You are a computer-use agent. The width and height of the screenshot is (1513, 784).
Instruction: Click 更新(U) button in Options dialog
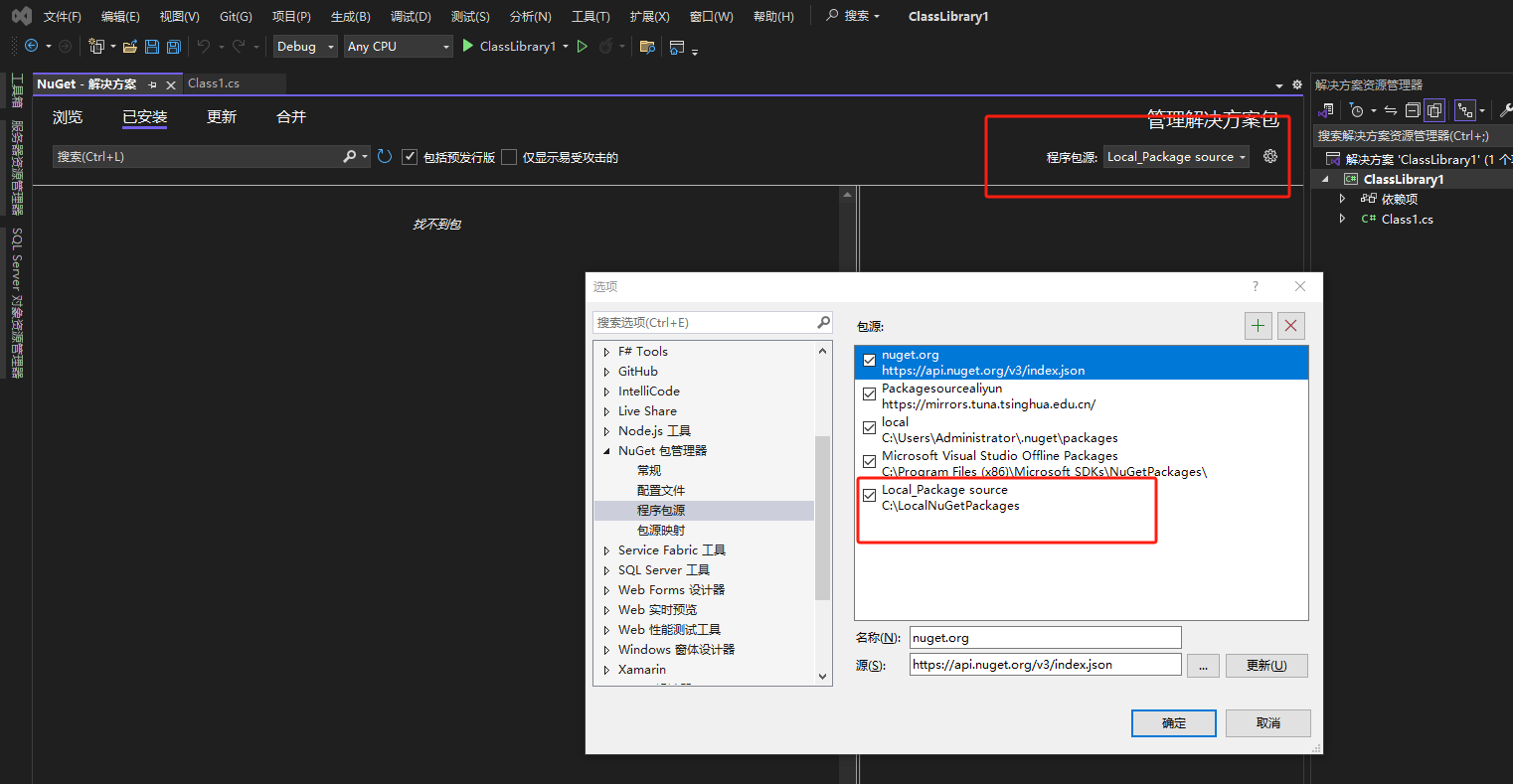1266,665
